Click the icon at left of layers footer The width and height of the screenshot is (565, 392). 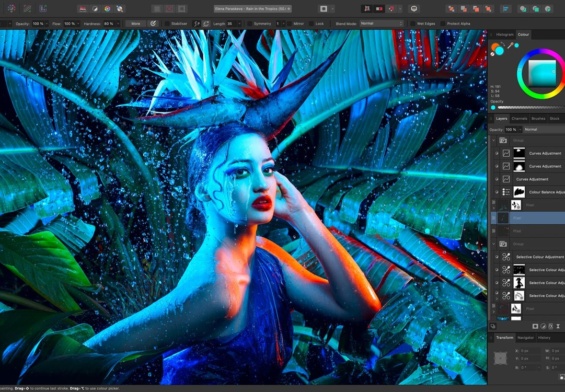(x=493, y=326)
